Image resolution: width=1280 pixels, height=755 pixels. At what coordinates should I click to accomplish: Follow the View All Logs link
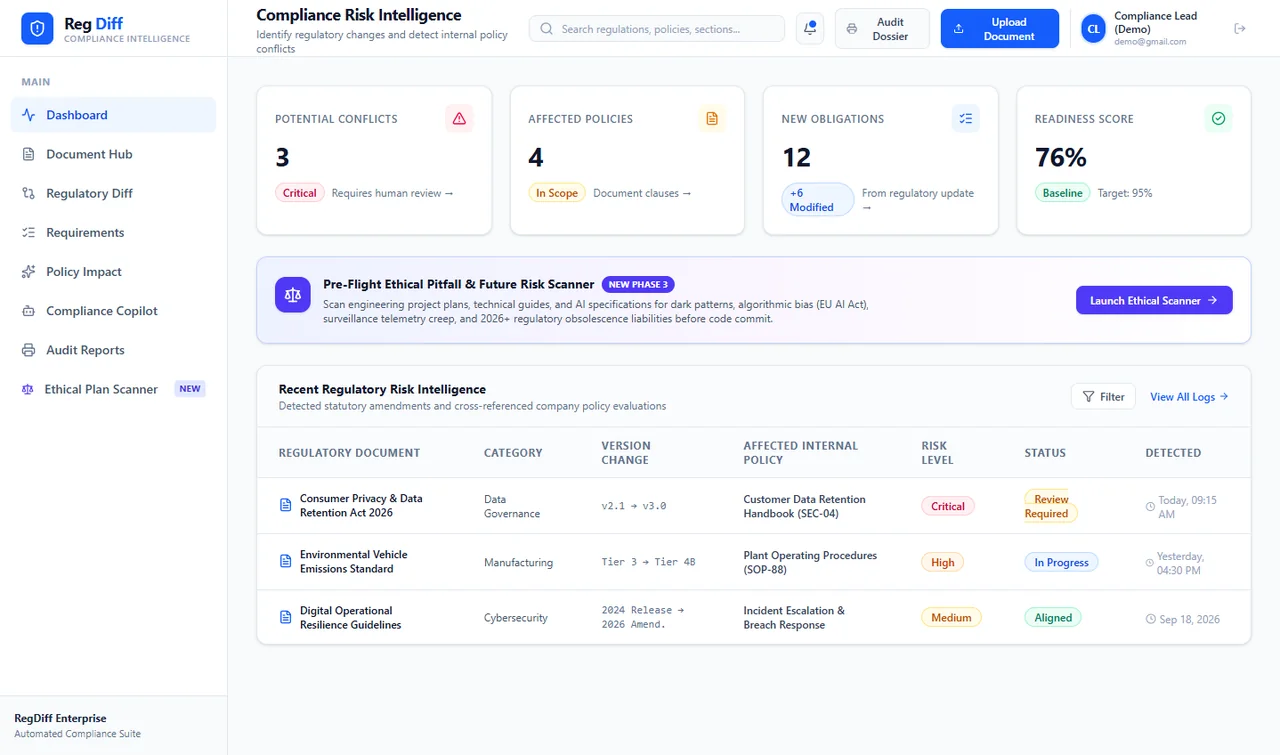pyautogui.click(x=1189, y=397)
